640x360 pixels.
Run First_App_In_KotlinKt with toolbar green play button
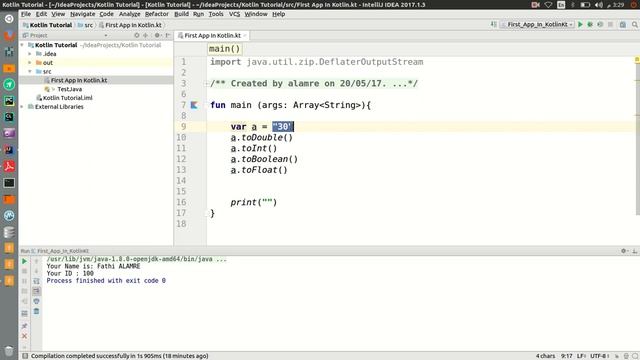580,24
